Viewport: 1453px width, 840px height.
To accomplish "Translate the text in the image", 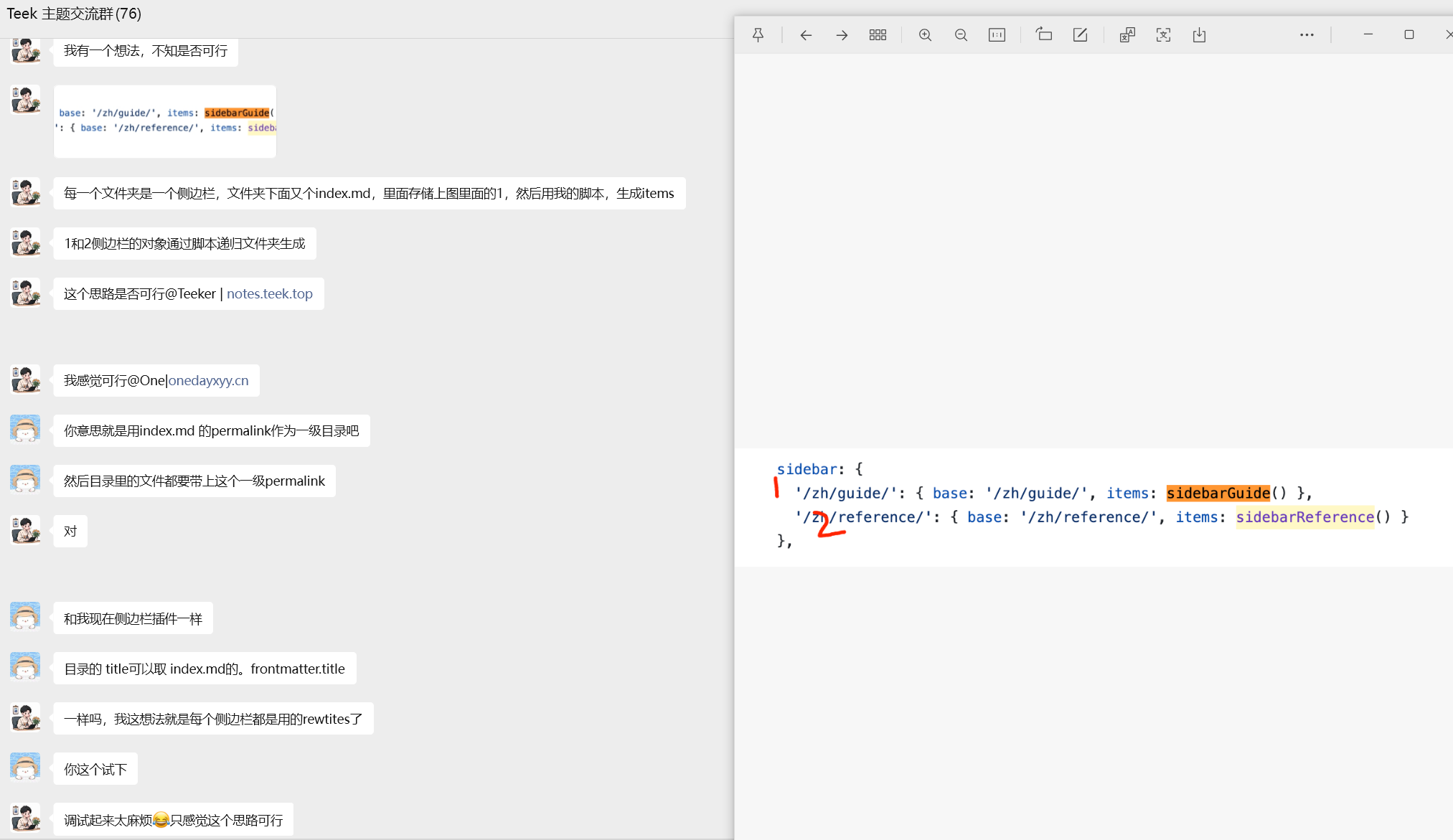I will tap(1127, 35).
